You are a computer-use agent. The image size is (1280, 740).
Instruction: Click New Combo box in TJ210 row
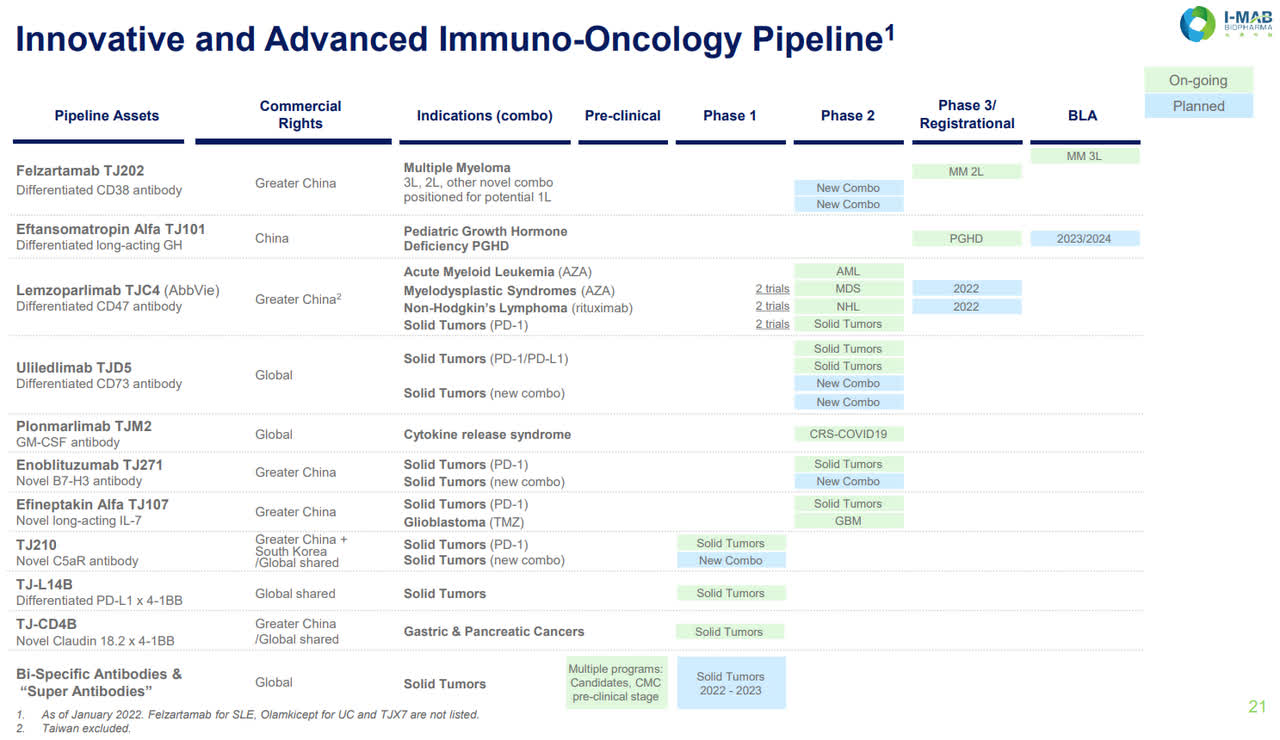(x=730, y=560)
